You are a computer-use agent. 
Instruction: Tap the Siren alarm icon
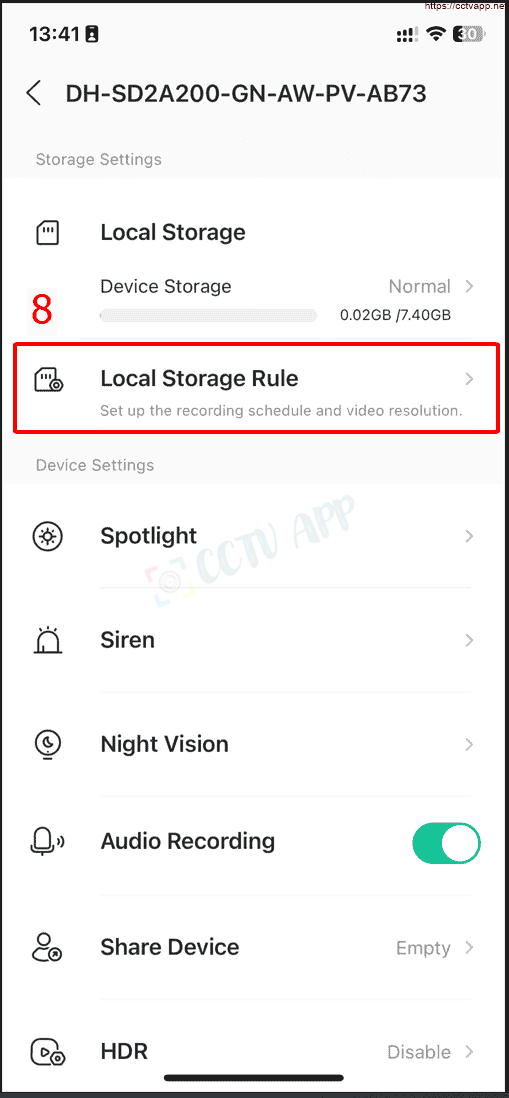tap(48, 640)
